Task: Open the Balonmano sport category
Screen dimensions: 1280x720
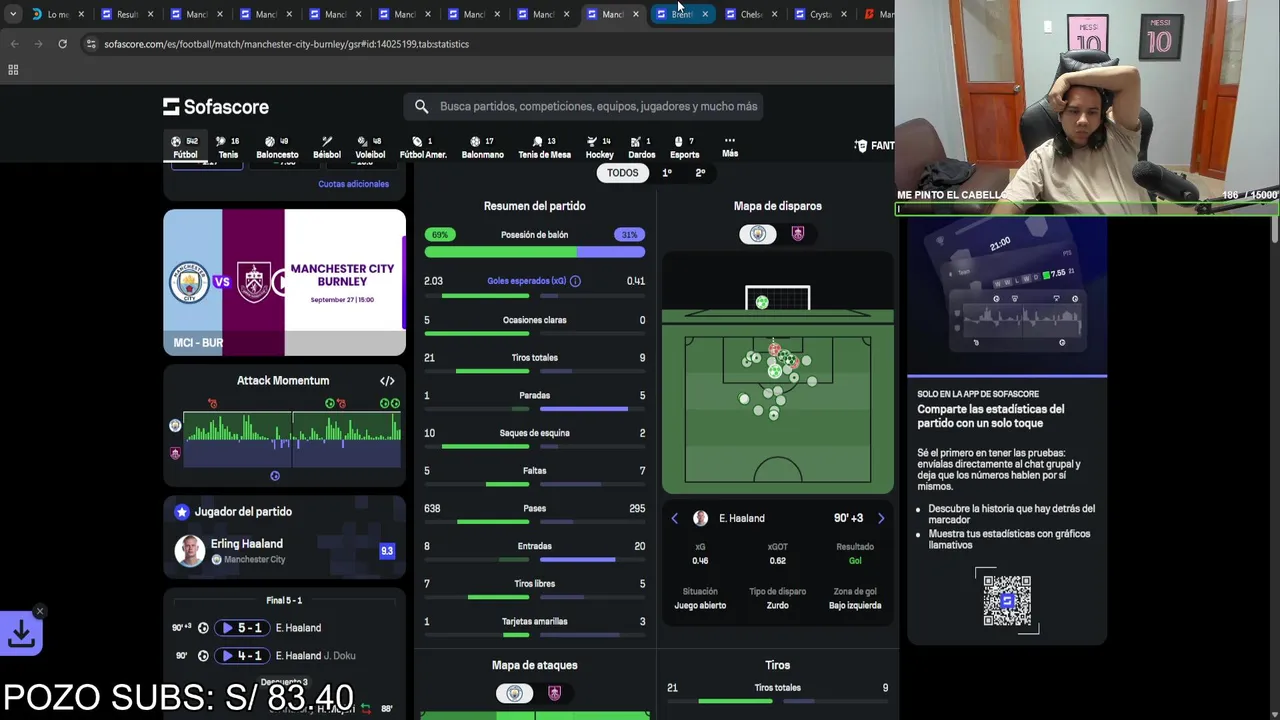Action: (482, 147)
